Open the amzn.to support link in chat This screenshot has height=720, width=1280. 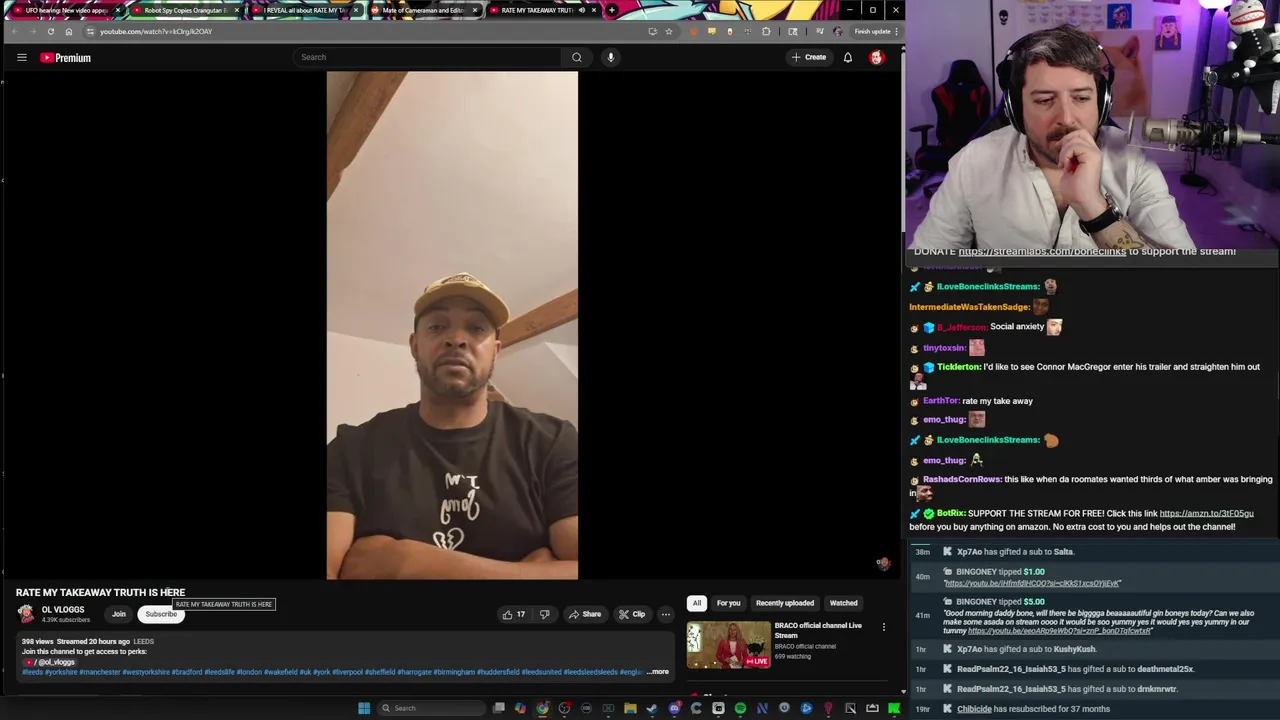tap(1206, 513)
